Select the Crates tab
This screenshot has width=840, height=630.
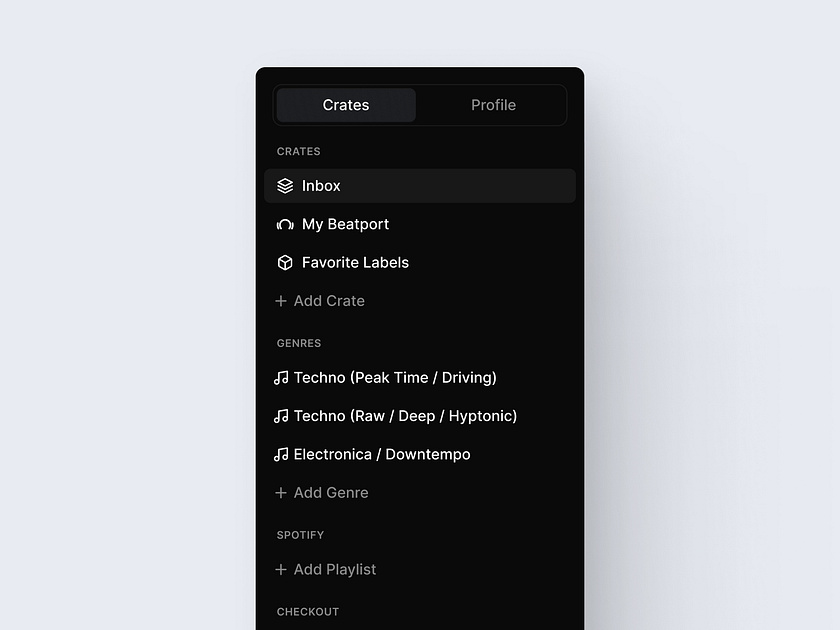click(x=346, y=104)
